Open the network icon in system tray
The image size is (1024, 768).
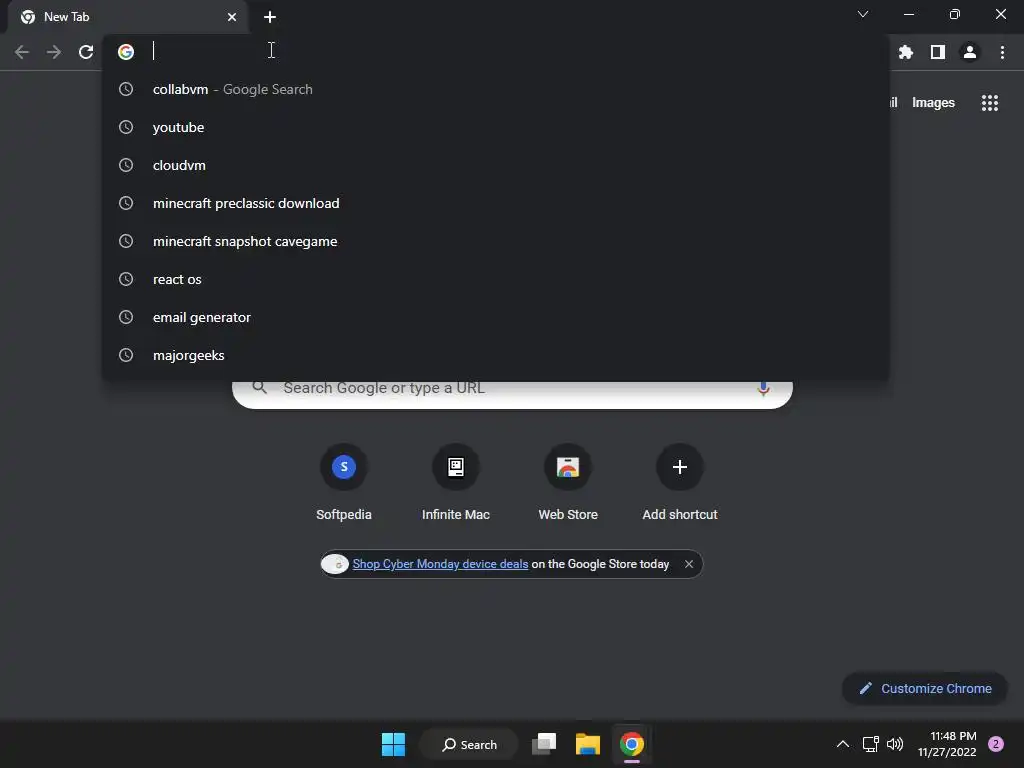click(x=871, y=744)
